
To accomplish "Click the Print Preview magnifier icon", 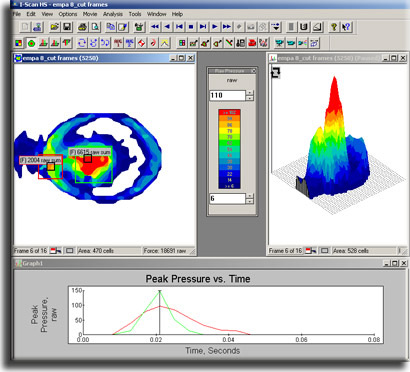I will (x=95, y=27).
